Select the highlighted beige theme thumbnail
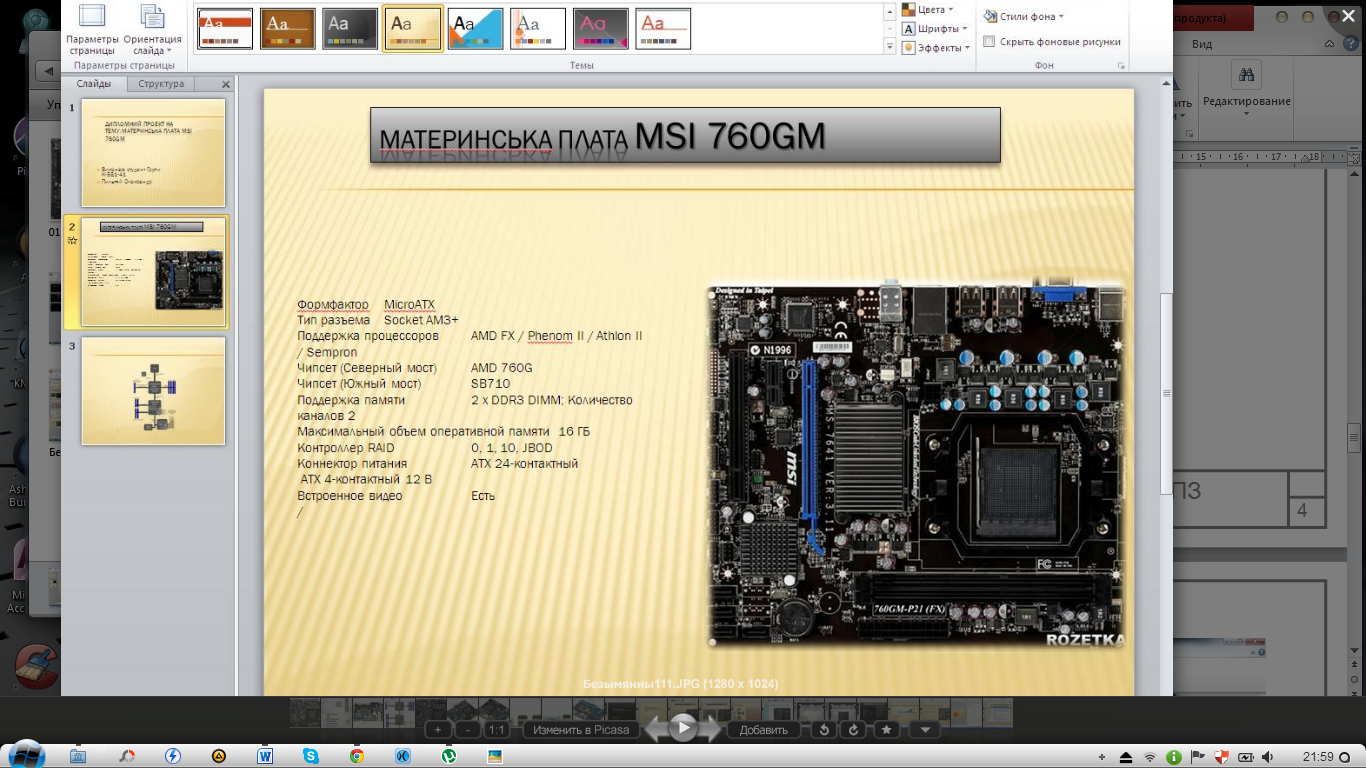The width and height of the screenshot is (1366, 768). (x=413, y=29)
